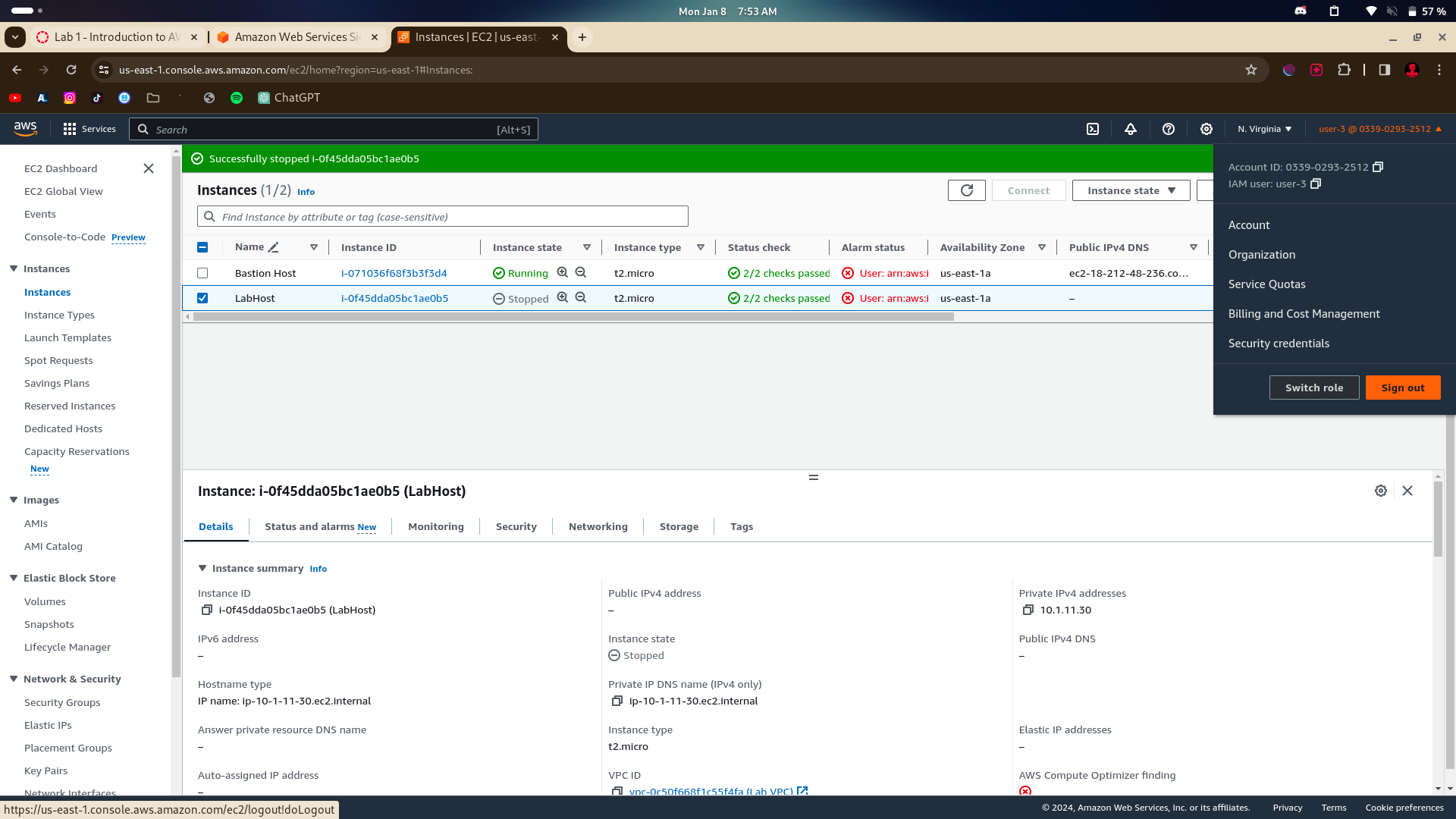Select the Bastion Host checkbox
The width and height of the screenshot is (1456, 819).
pos(202,273)
